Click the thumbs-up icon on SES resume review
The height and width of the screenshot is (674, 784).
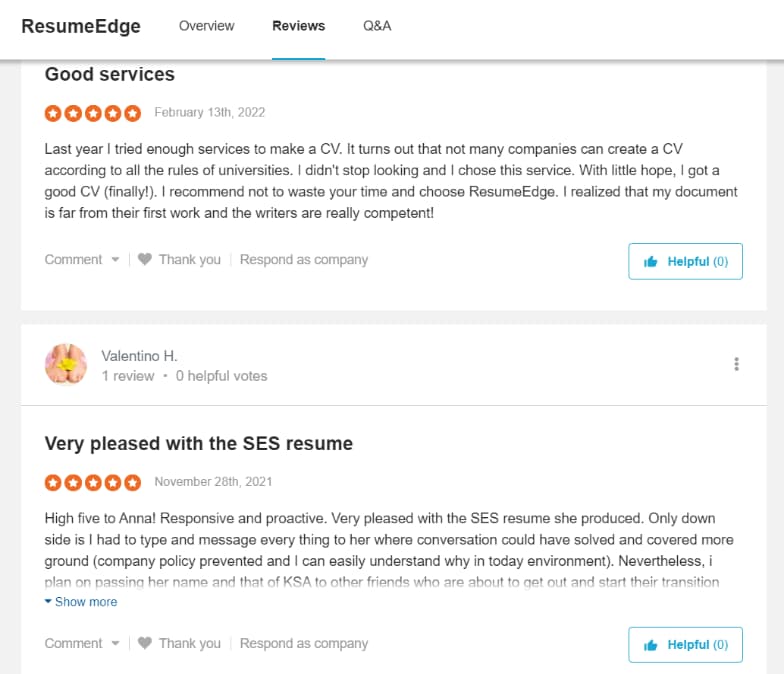tap(650, 645)
